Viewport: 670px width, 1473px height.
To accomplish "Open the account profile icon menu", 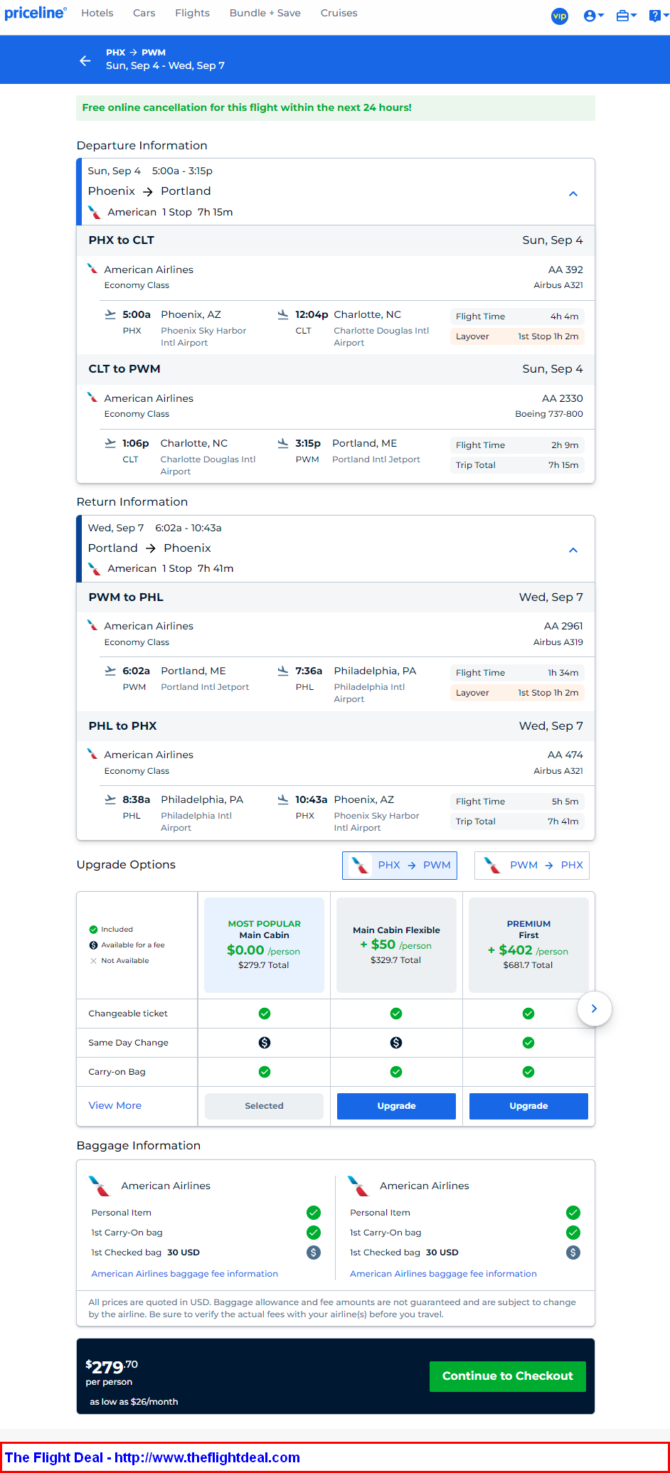I will pos(593,15).
